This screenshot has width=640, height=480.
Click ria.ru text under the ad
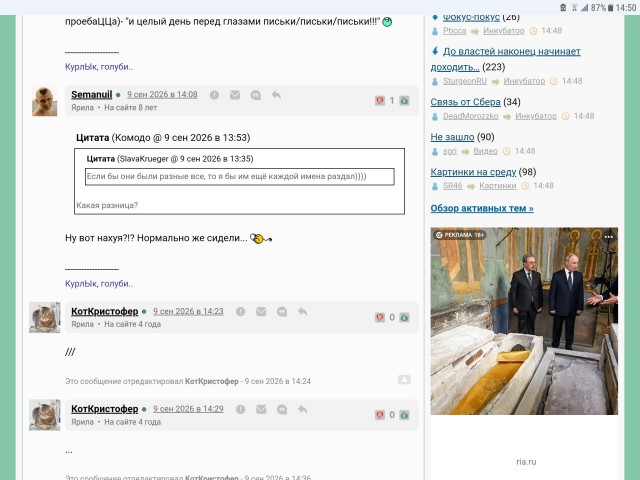pyautogui.click(x=526, y=462)
